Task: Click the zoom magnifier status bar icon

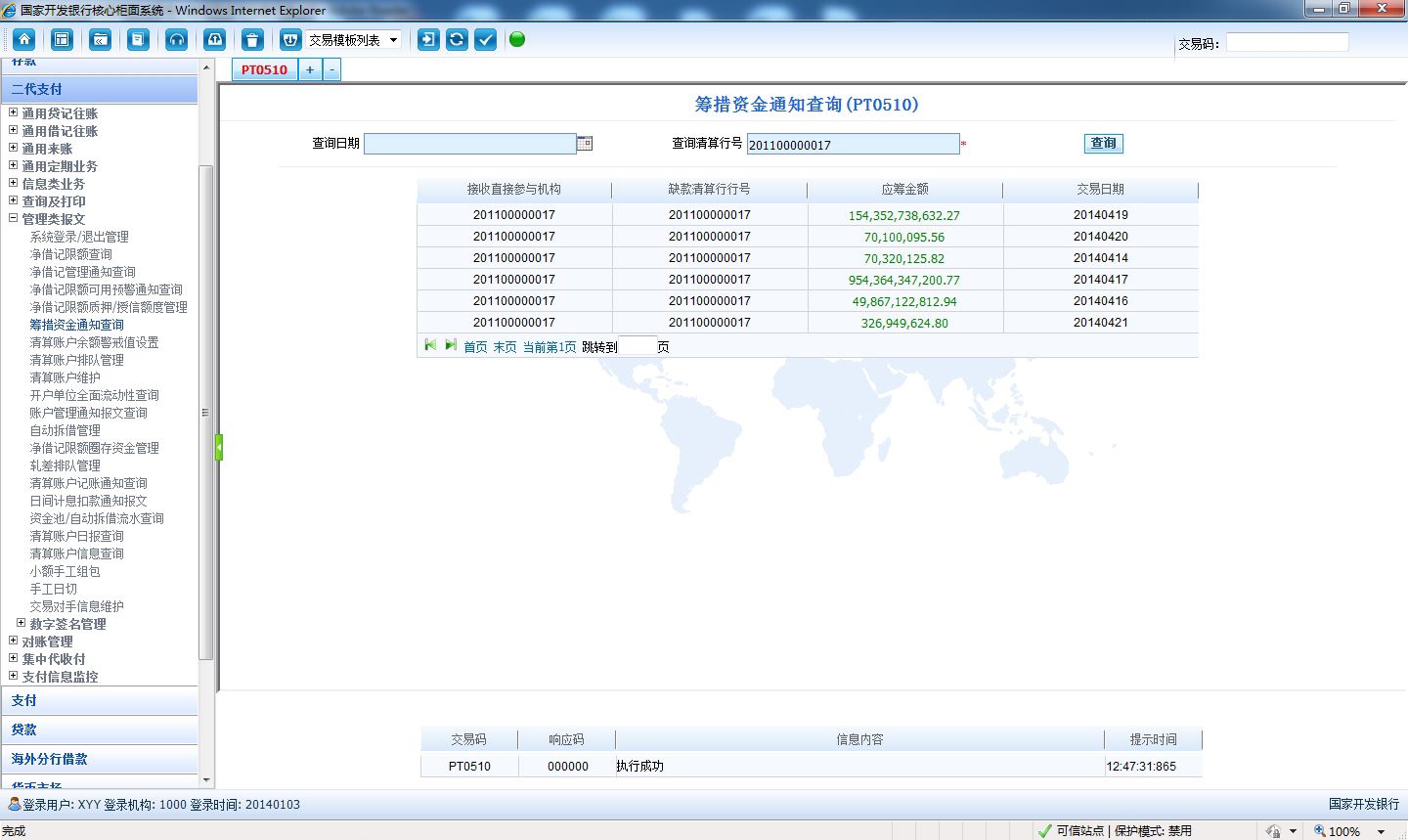Action: 1320,830
